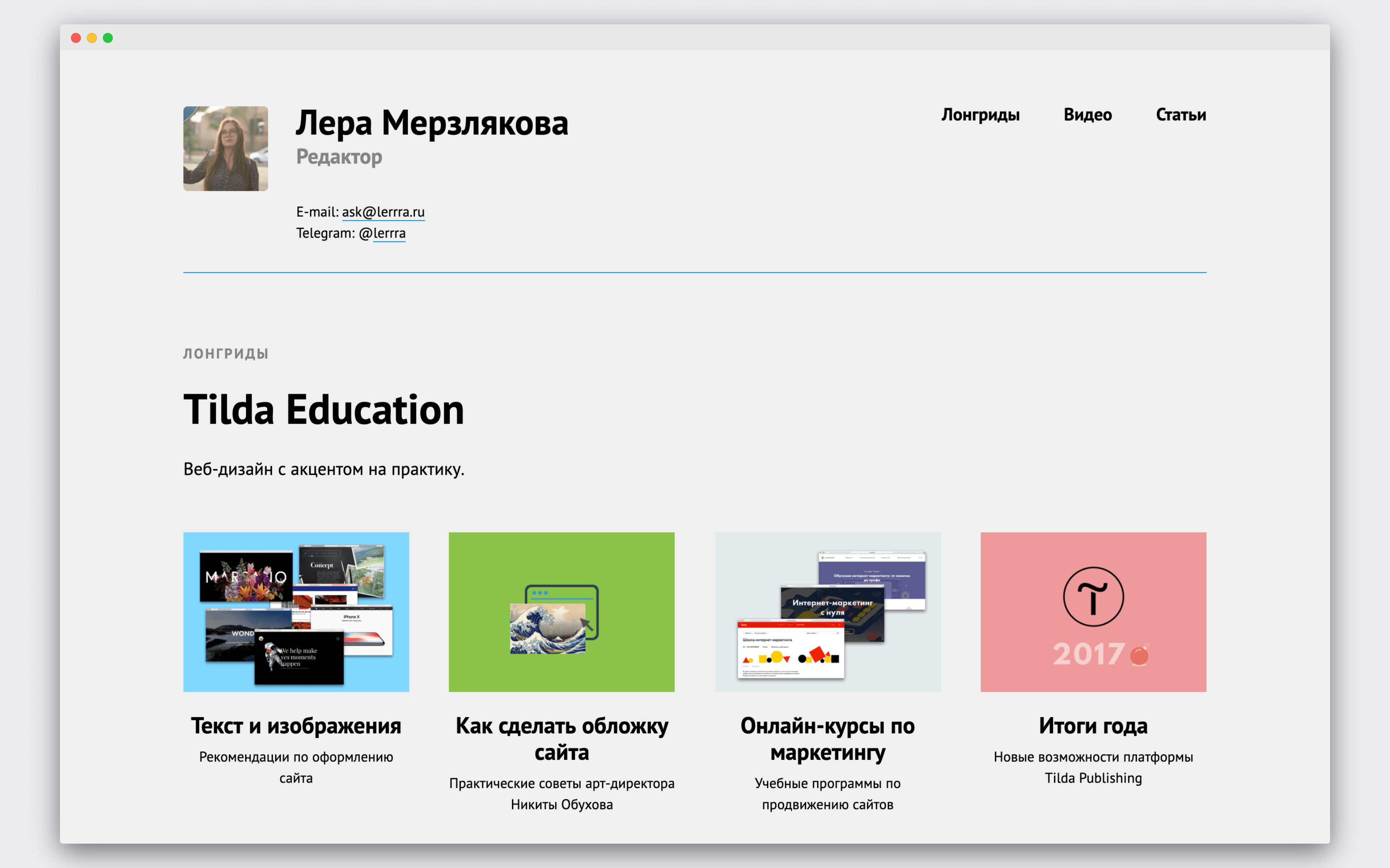Screen dimensions: 1390x868
Task: Click description Учебные программы по продвижению сайтов
Action: [828, 794]
